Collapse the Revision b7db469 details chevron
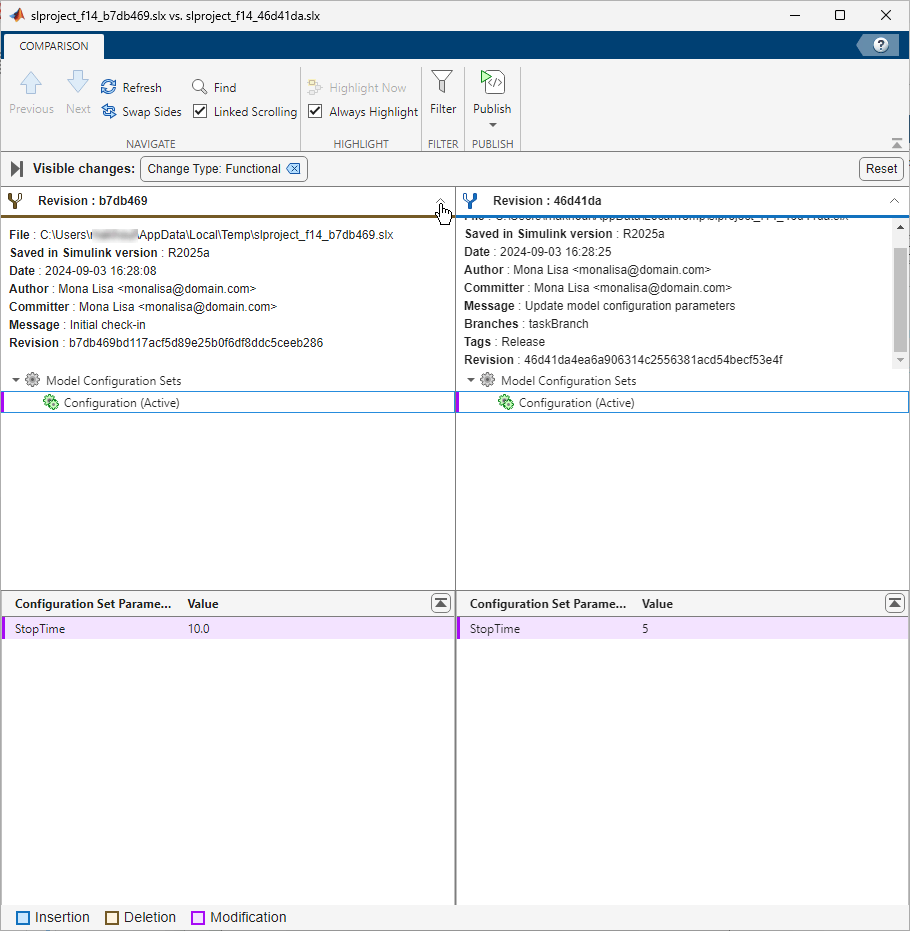Image resolution: width=910 pixels, height=931 pixels. [440, 201]
